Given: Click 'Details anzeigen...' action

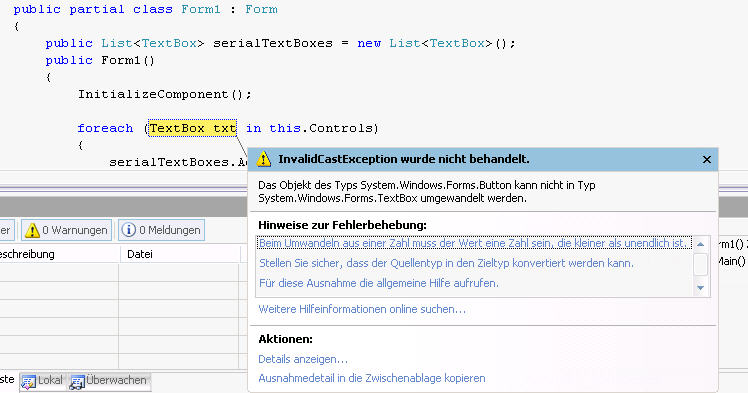Looking at the screenshot, I should (x=303, y=359).
